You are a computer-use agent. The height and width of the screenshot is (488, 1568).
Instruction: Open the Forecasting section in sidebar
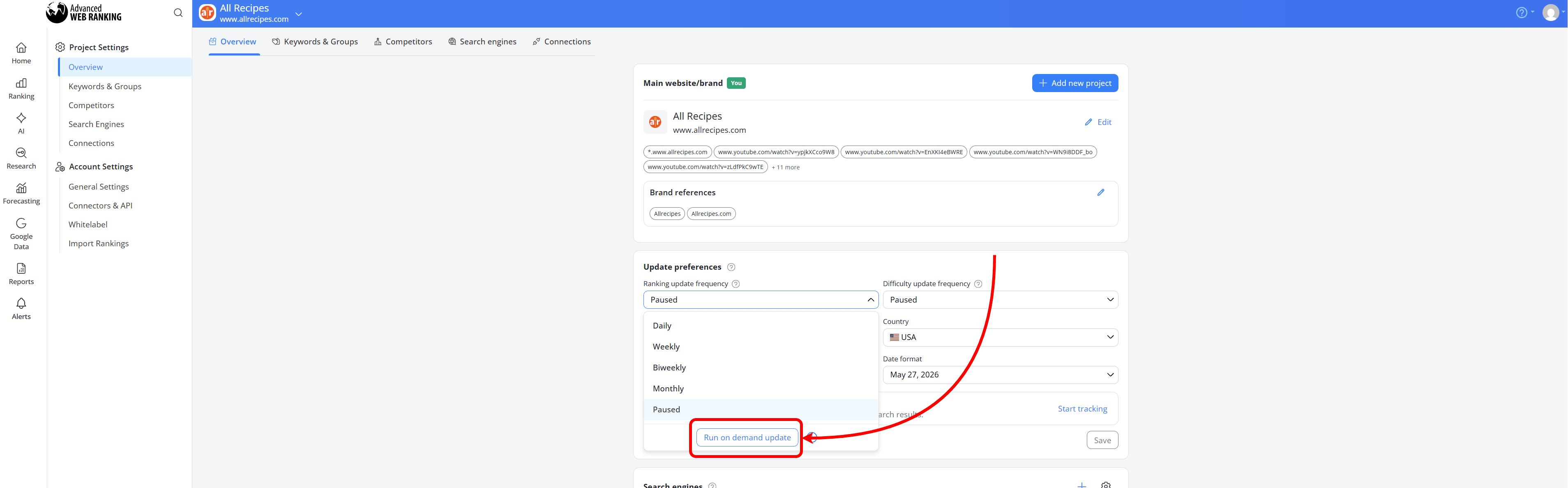[x=21, y=193]
